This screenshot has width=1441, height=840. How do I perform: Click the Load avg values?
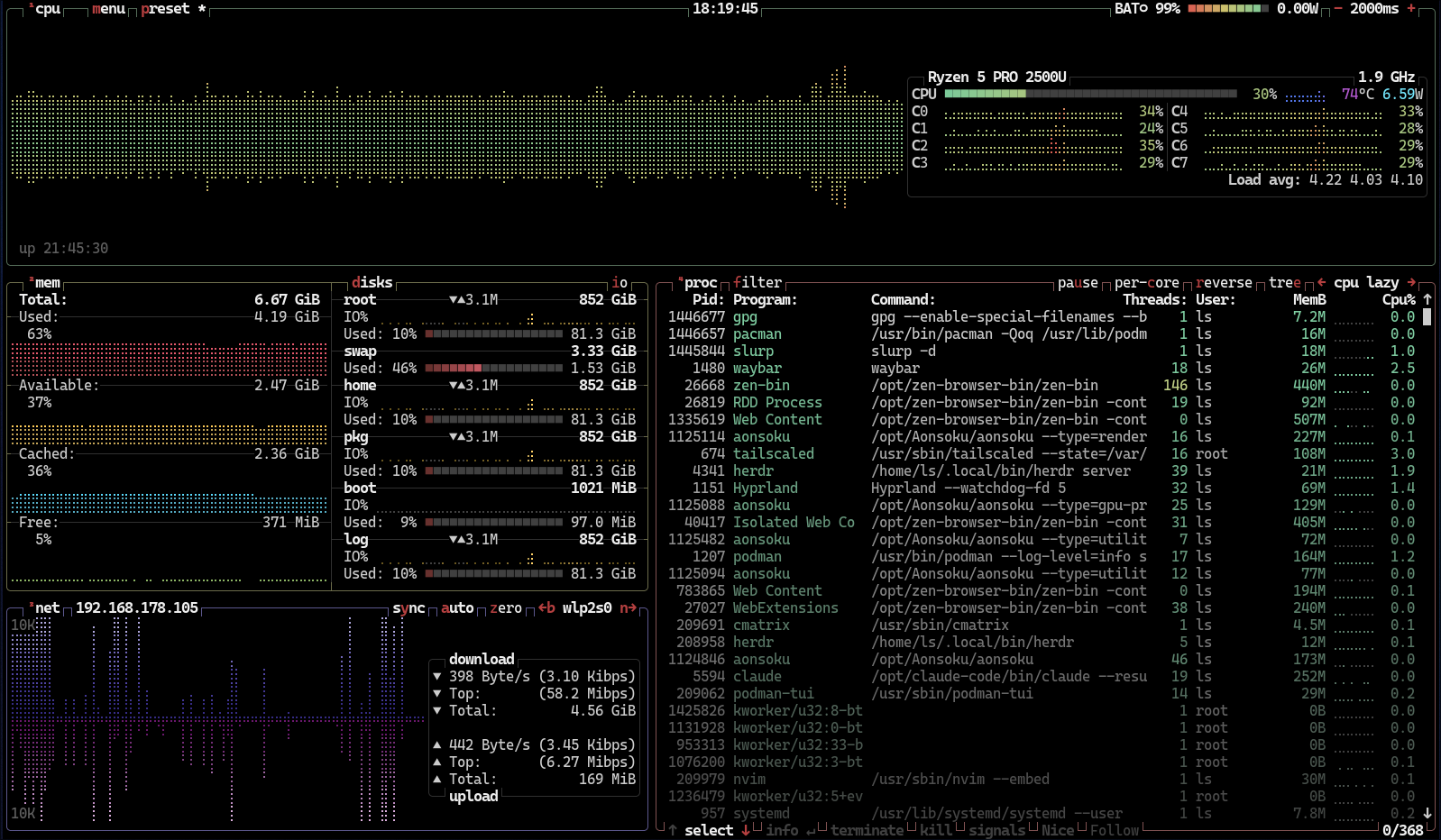1366,179
